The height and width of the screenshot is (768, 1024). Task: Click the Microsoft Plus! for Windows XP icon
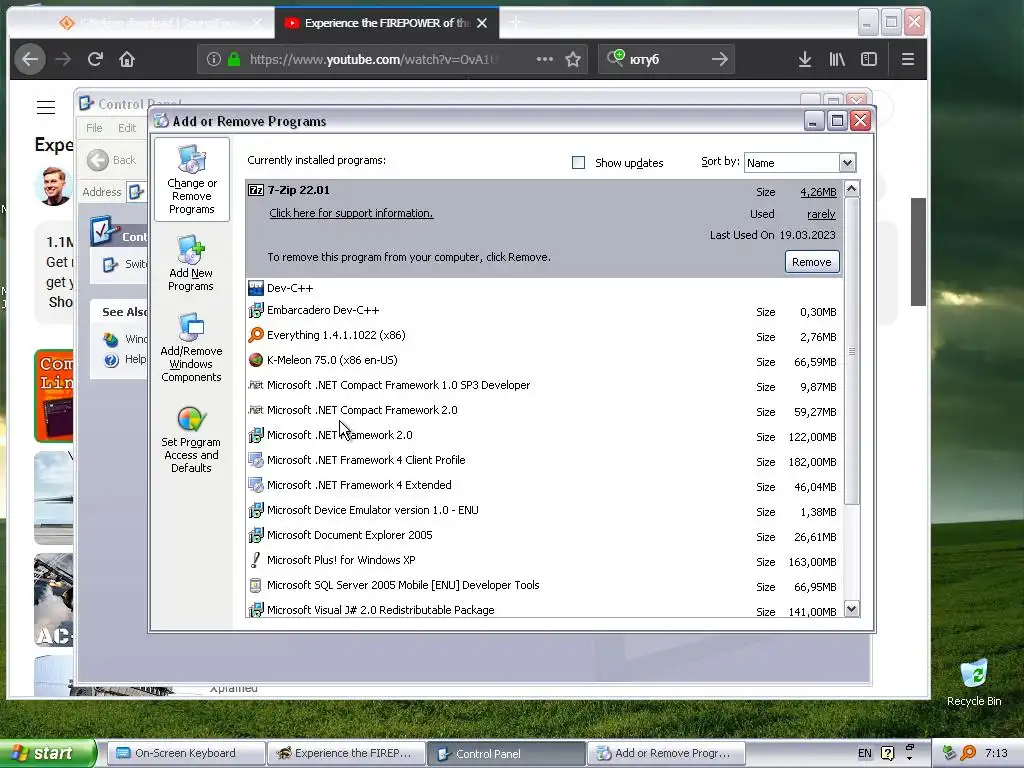(255, 560)
